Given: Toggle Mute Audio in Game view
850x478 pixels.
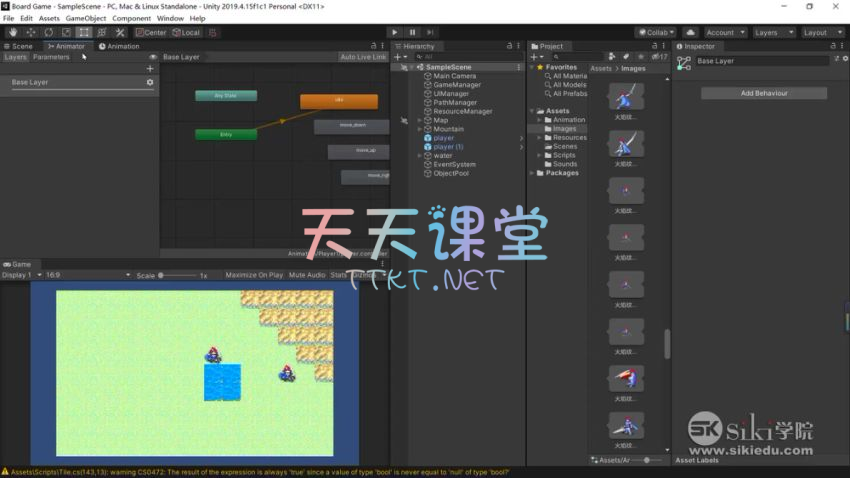Looking at the screenshot, I should (x=307, y=275).
